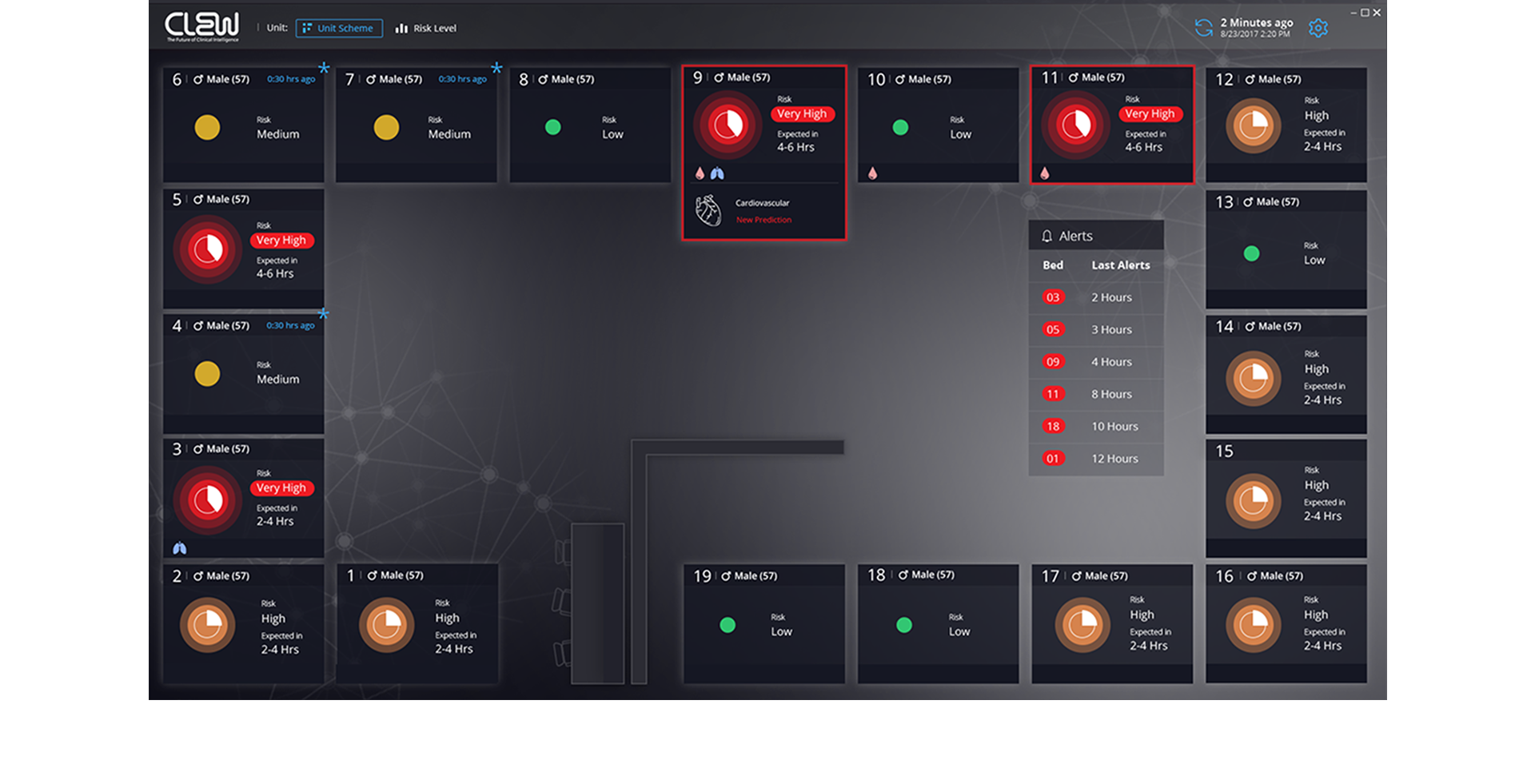Click the Alerts bell icon

click(1047, 237)
